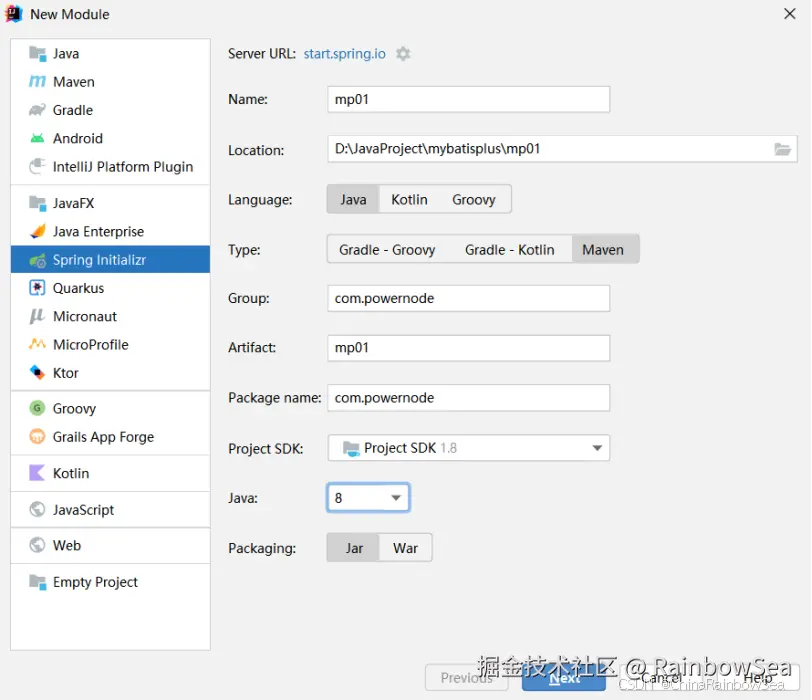Open the start.spring.io server link
The height and width of the screenshot is (700, 812).
(344, 54)
